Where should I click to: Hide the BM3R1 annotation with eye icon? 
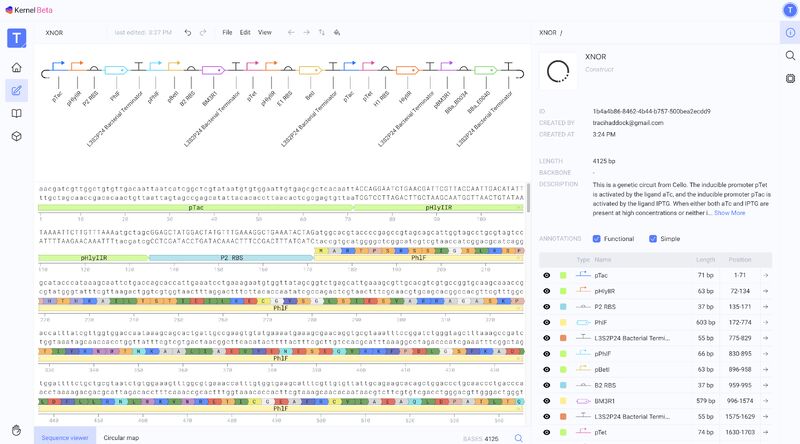546,401
